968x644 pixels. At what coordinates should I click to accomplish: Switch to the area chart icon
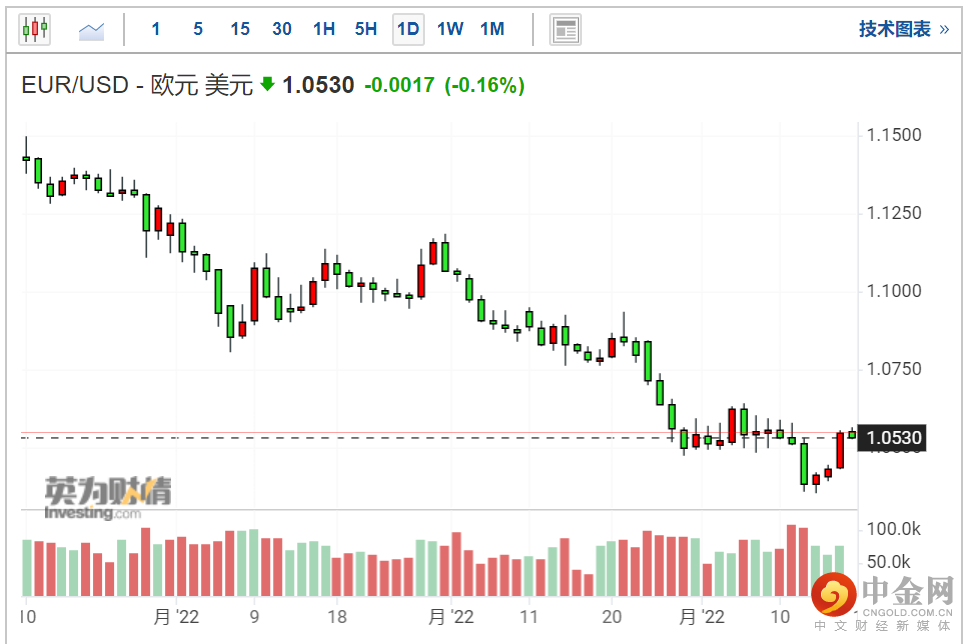coord(91,30)
